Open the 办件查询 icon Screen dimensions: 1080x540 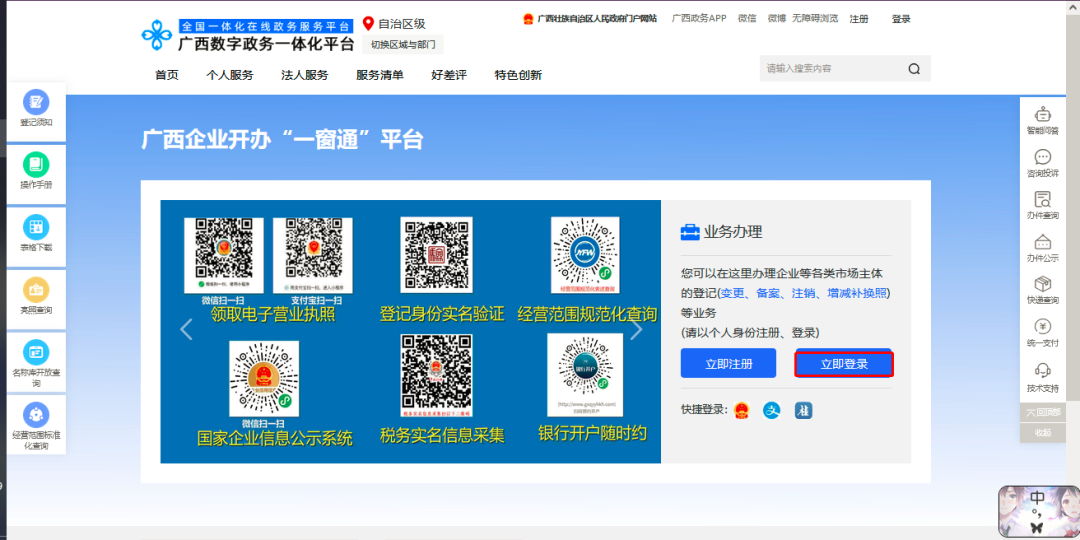pos(1043,200)
